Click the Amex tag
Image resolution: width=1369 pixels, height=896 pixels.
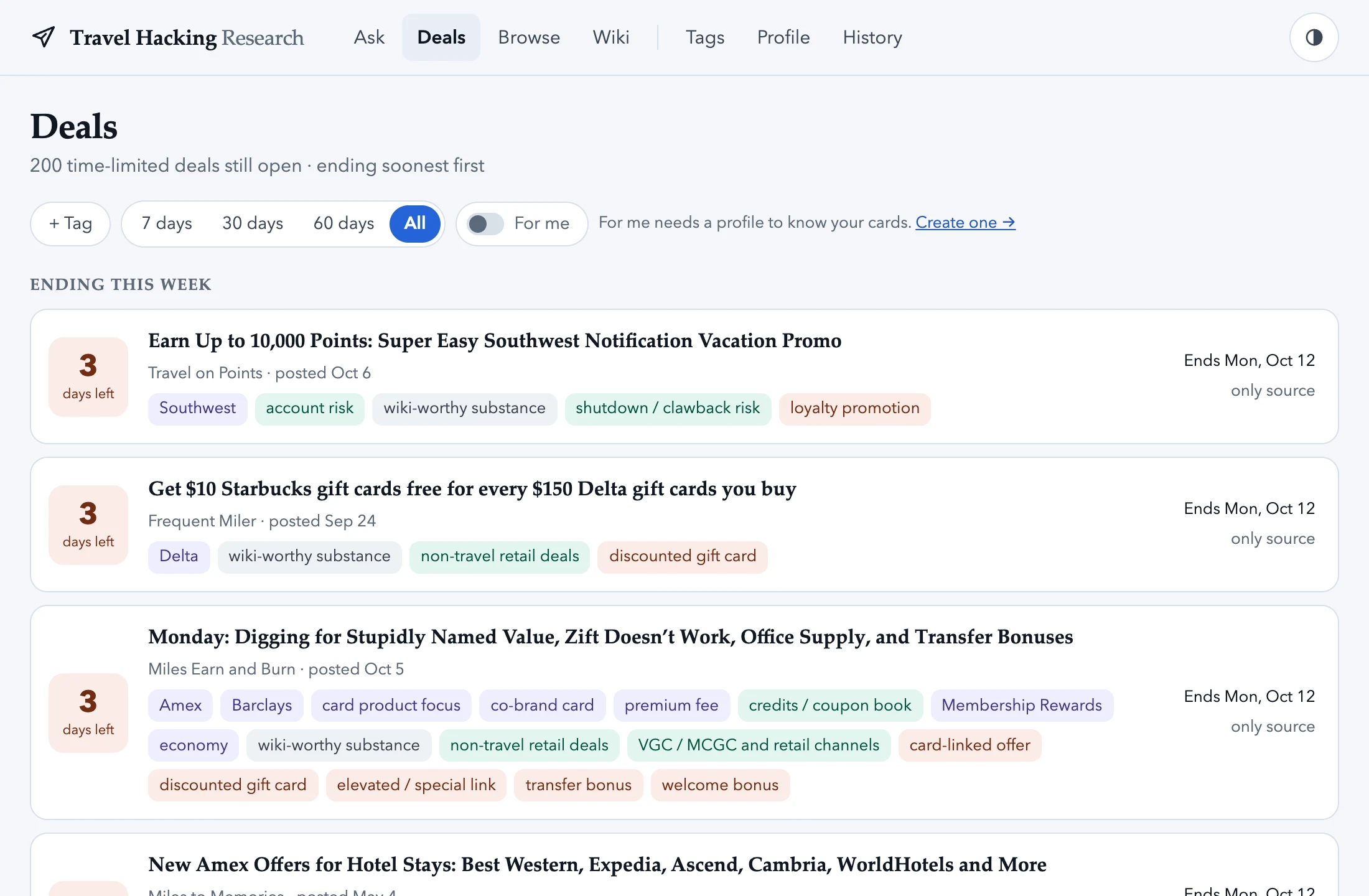(180, 706)
